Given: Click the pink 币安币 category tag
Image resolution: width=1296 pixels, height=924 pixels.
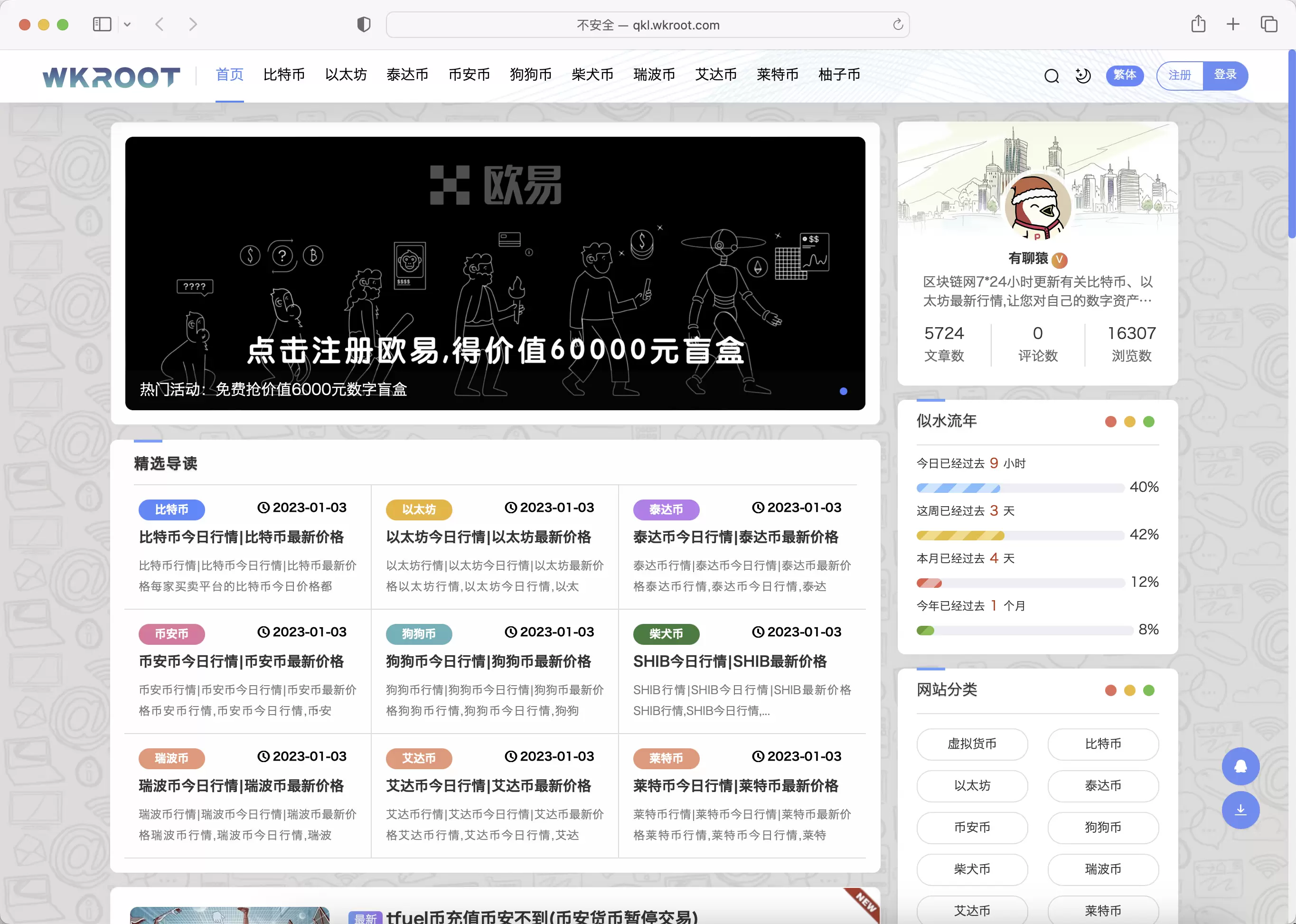Looking at the screenshot, I should (x=172, y=634).
